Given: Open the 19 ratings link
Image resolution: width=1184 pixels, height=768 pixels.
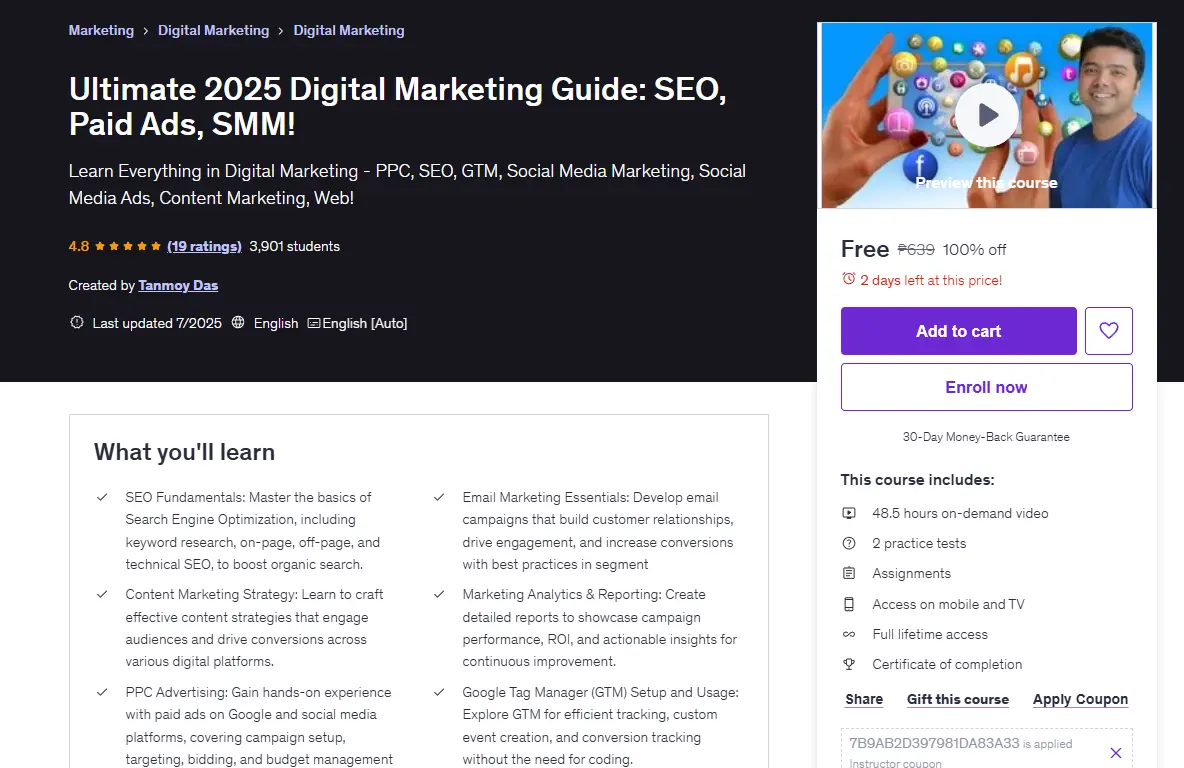Looking at the screenshot, I should (204, 246).
